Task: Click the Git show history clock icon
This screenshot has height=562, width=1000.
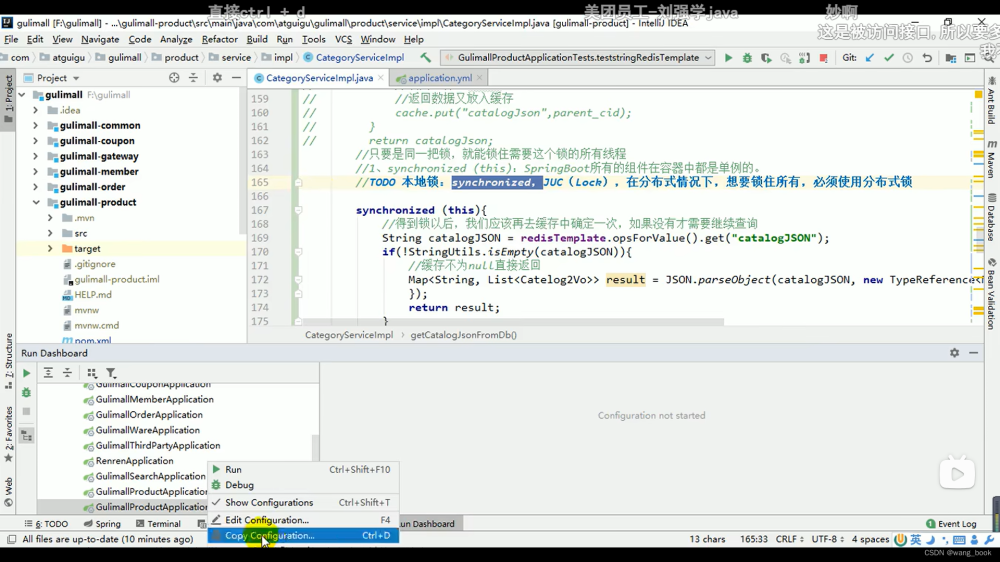Action: (x=908, y=57)
